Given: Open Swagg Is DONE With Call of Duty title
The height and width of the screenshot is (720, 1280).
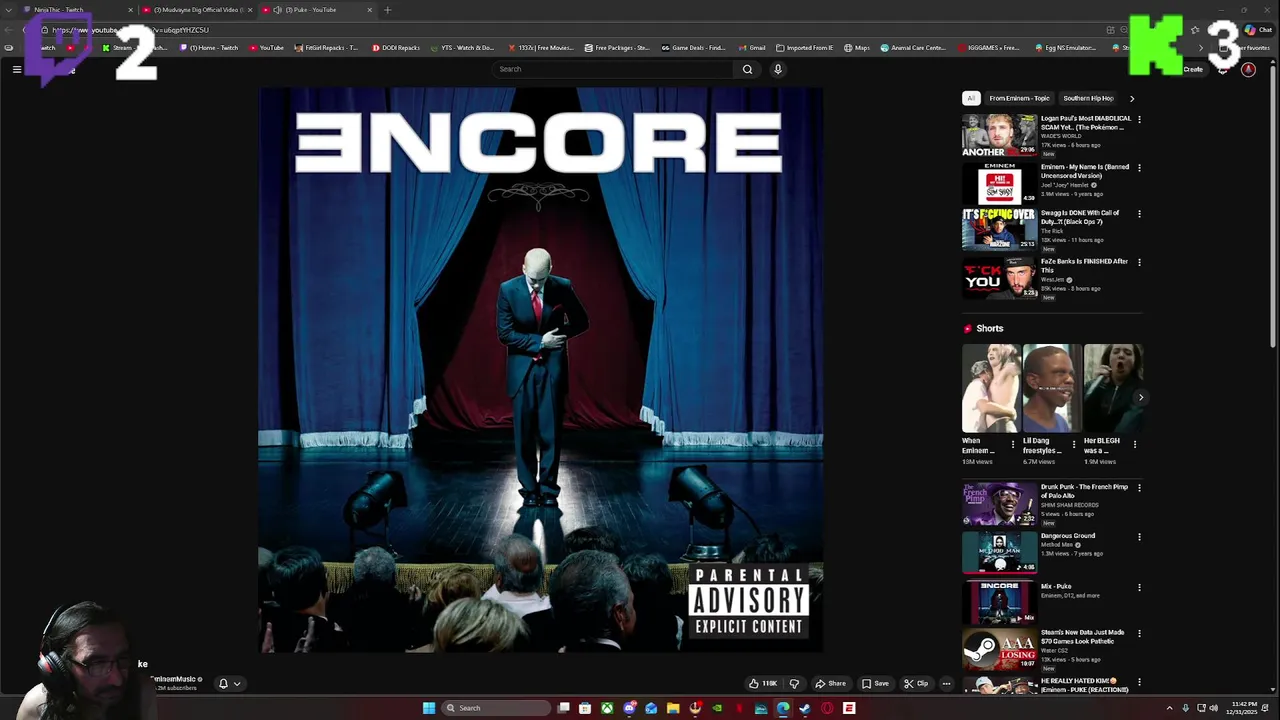Looking at the screenshot, I should (x=1080, y=217).
